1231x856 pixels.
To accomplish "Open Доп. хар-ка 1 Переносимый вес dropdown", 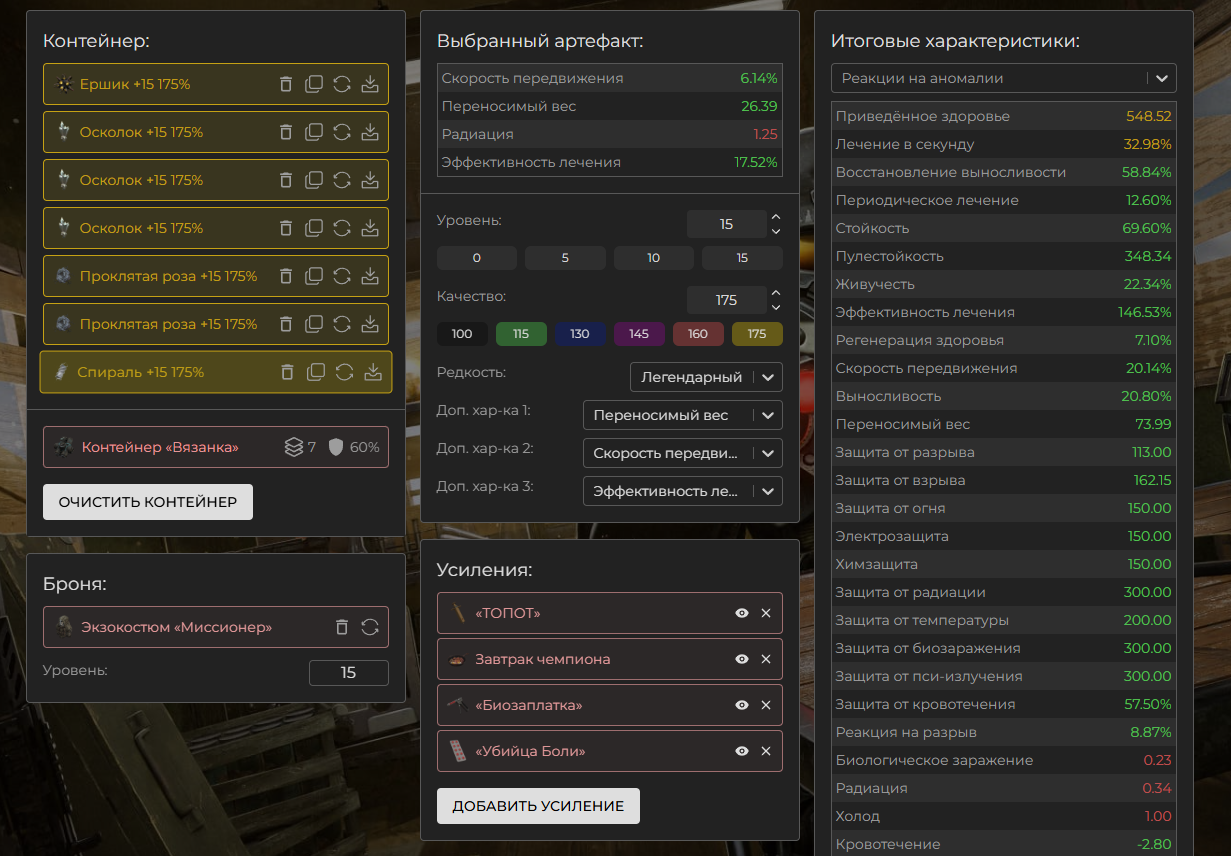I will pos(682,415).
